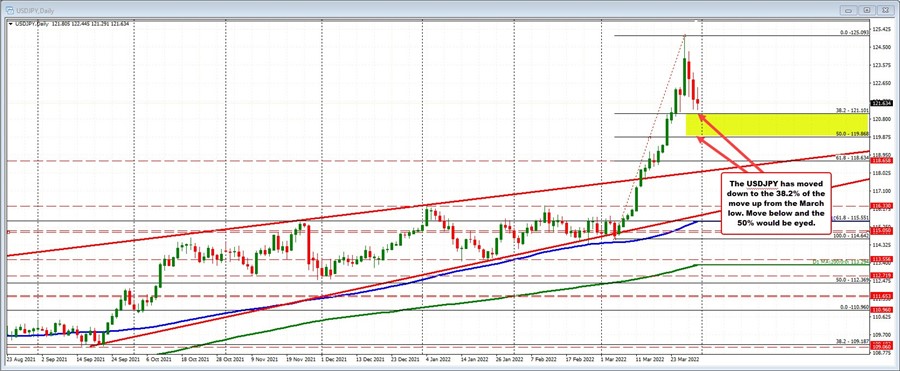Click the 110.625 price axis value
The image size is (900, 371).
[882, 316]
